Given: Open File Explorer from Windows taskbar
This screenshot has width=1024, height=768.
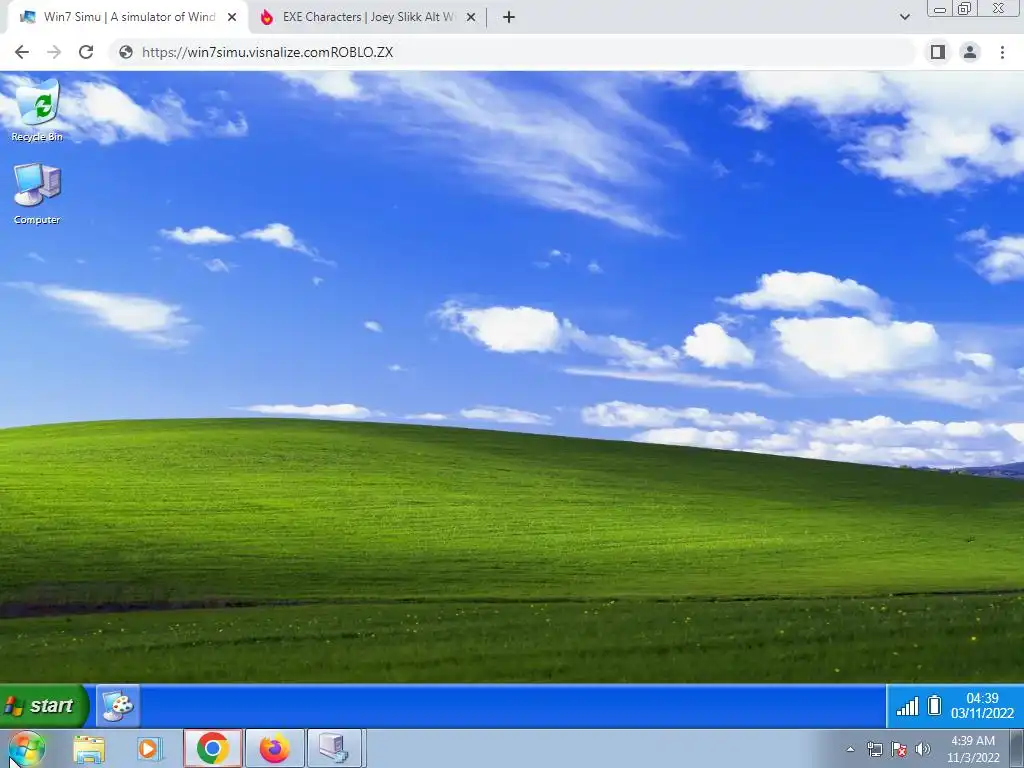Looking at the screenshot, I should pyautogui.click(x=89, y=748).
